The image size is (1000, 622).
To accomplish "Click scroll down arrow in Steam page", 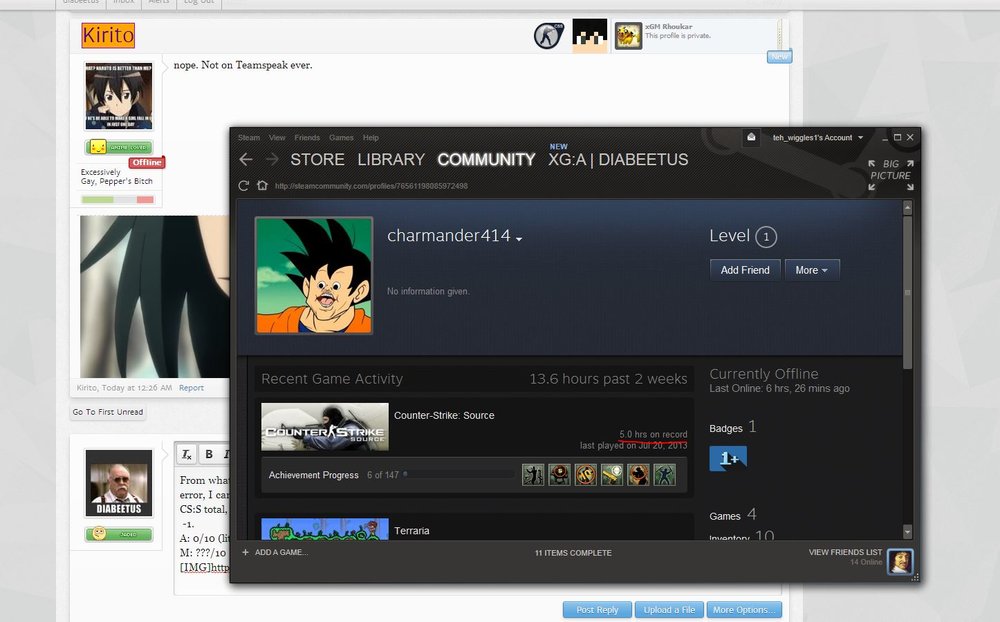I will tap(908, 531).
